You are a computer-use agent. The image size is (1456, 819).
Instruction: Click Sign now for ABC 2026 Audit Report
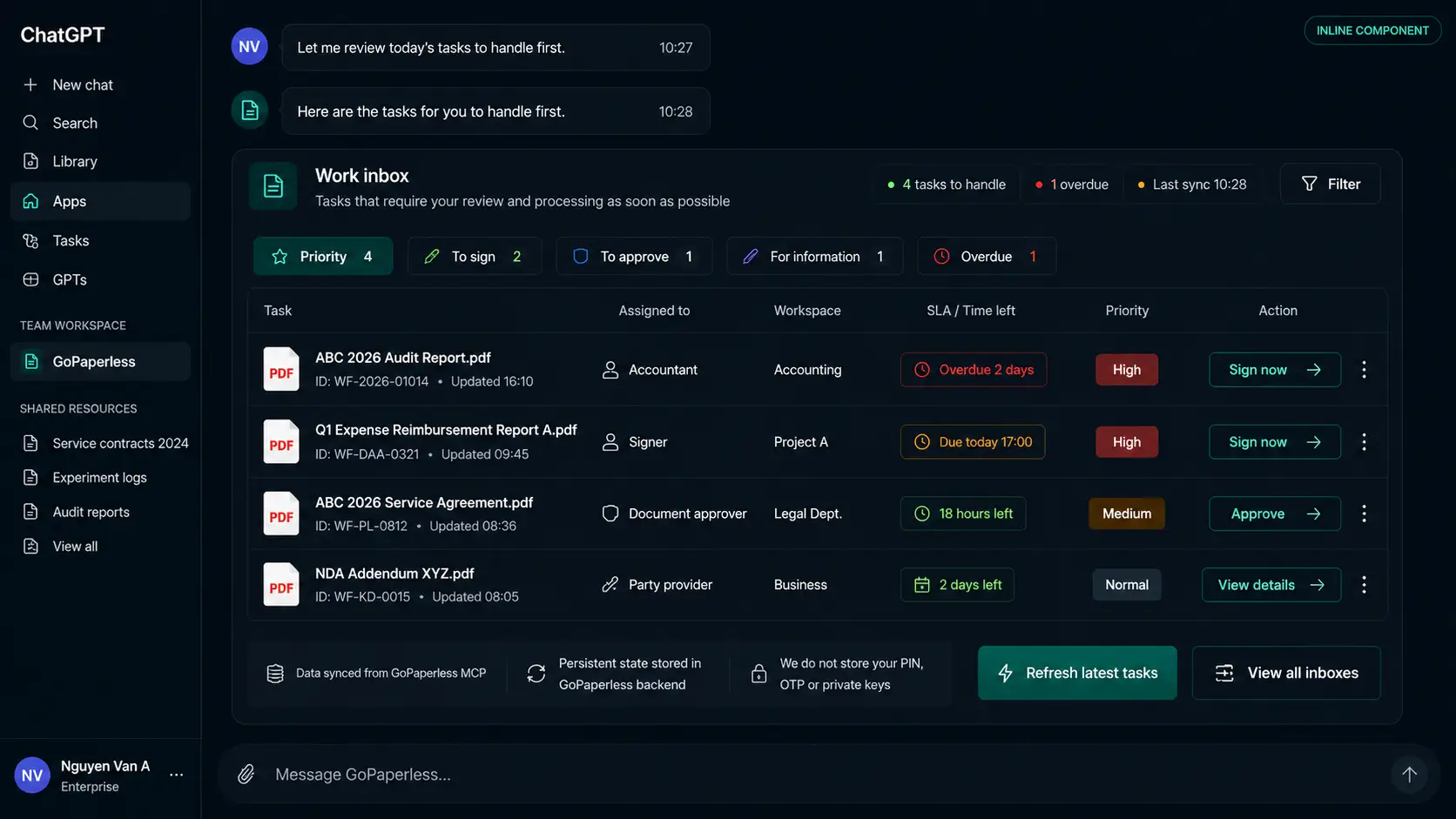tap(1275, 369)
